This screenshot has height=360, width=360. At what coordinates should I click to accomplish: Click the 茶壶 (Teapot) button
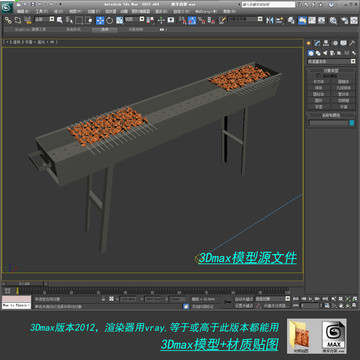pos(318,107)
